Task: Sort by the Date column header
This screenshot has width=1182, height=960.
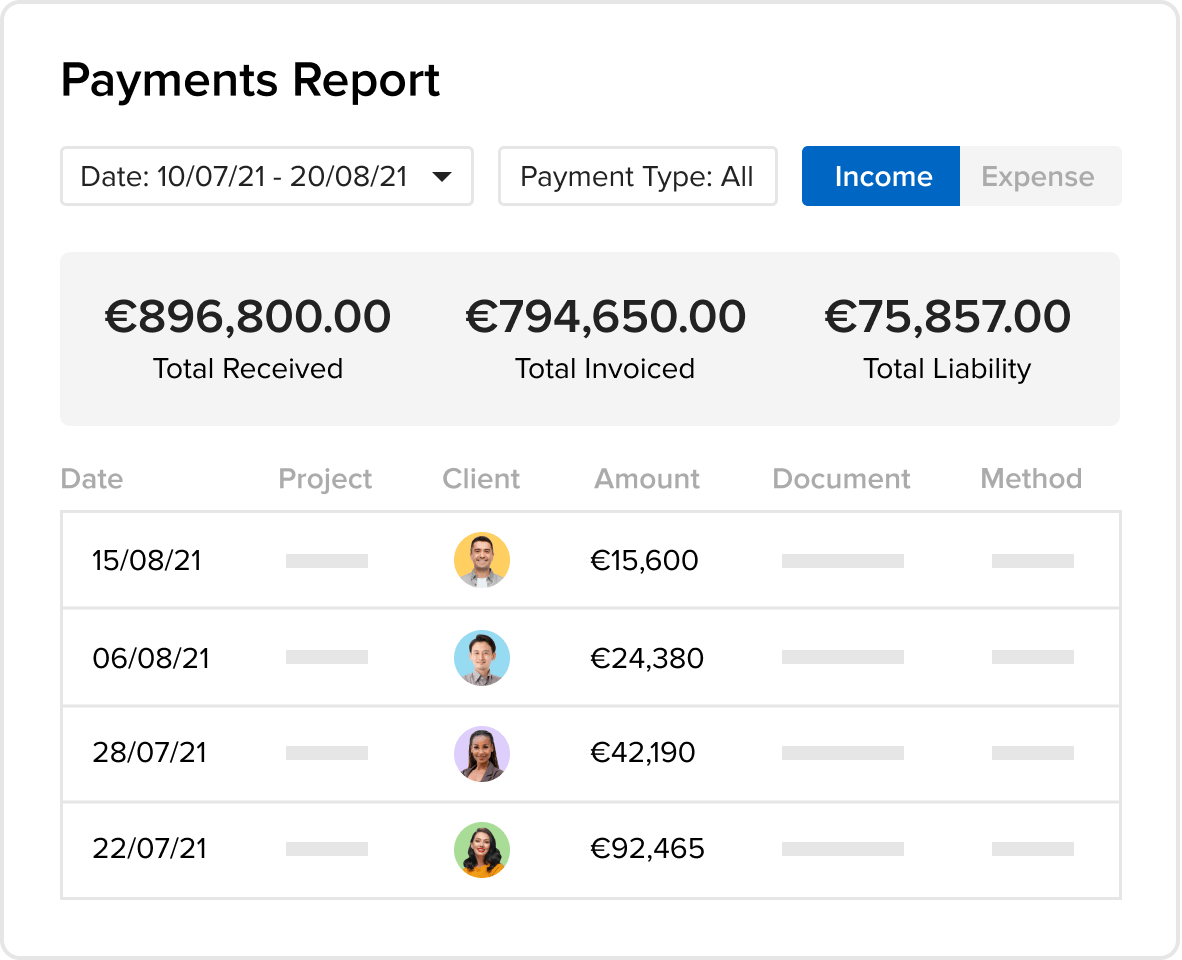Action: (x=92, y=478)
